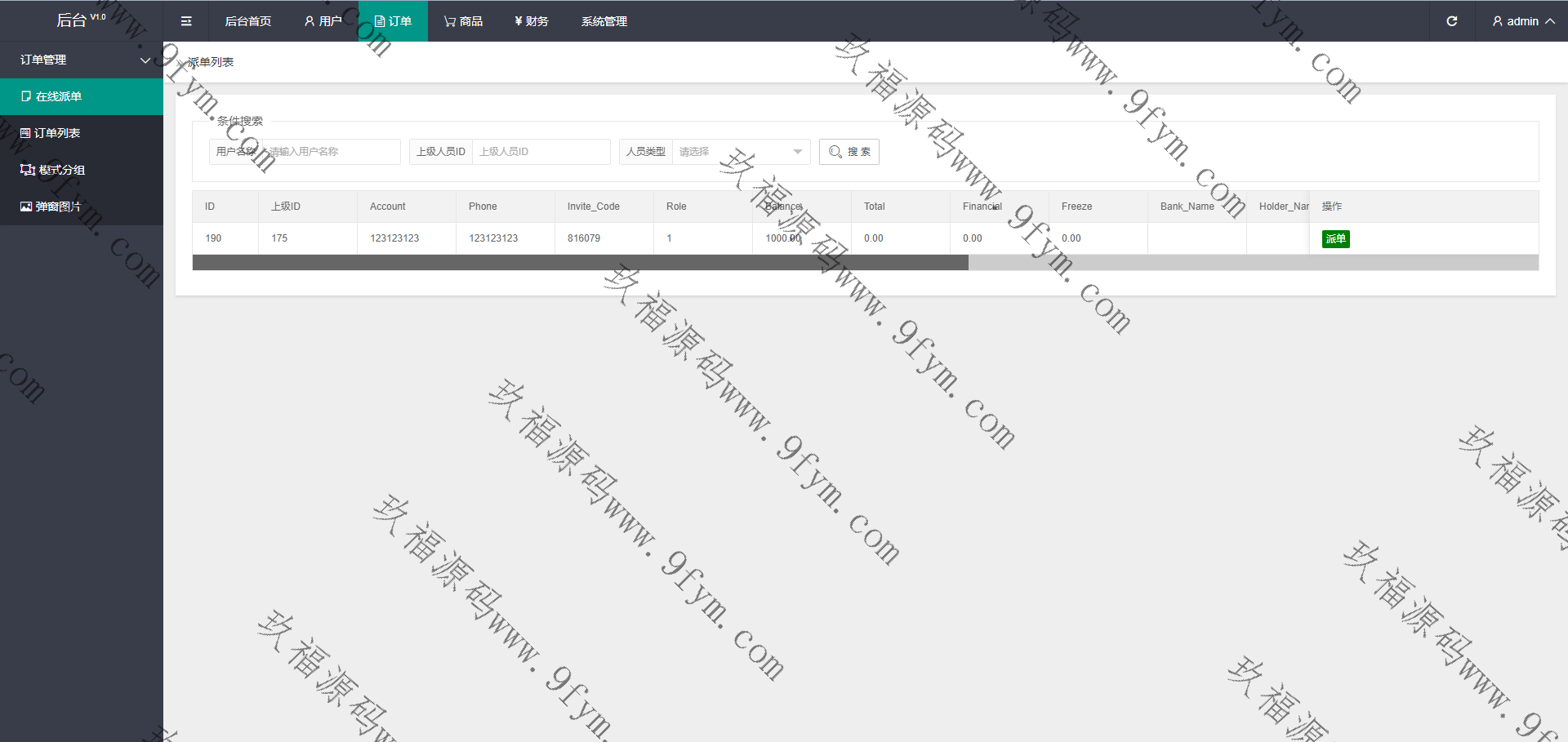Focus the 上级人员ID input field
The height and width of the screenshot is (742, 1568).
click(541, 152)
